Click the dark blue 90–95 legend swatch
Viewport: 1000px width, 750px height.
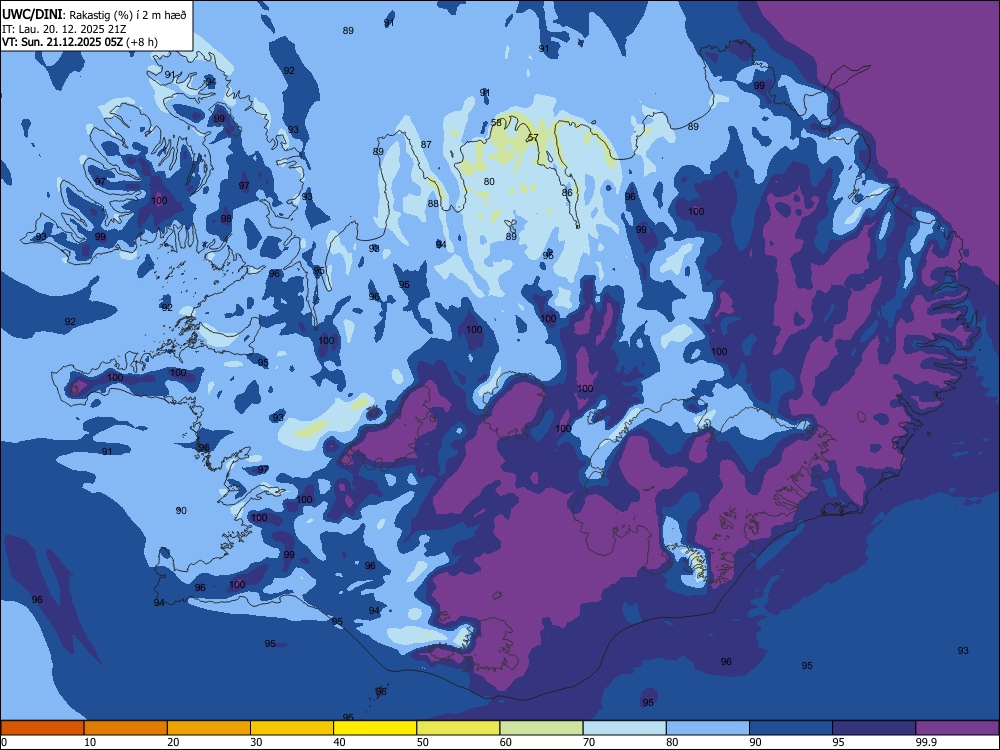click(791, 728)
